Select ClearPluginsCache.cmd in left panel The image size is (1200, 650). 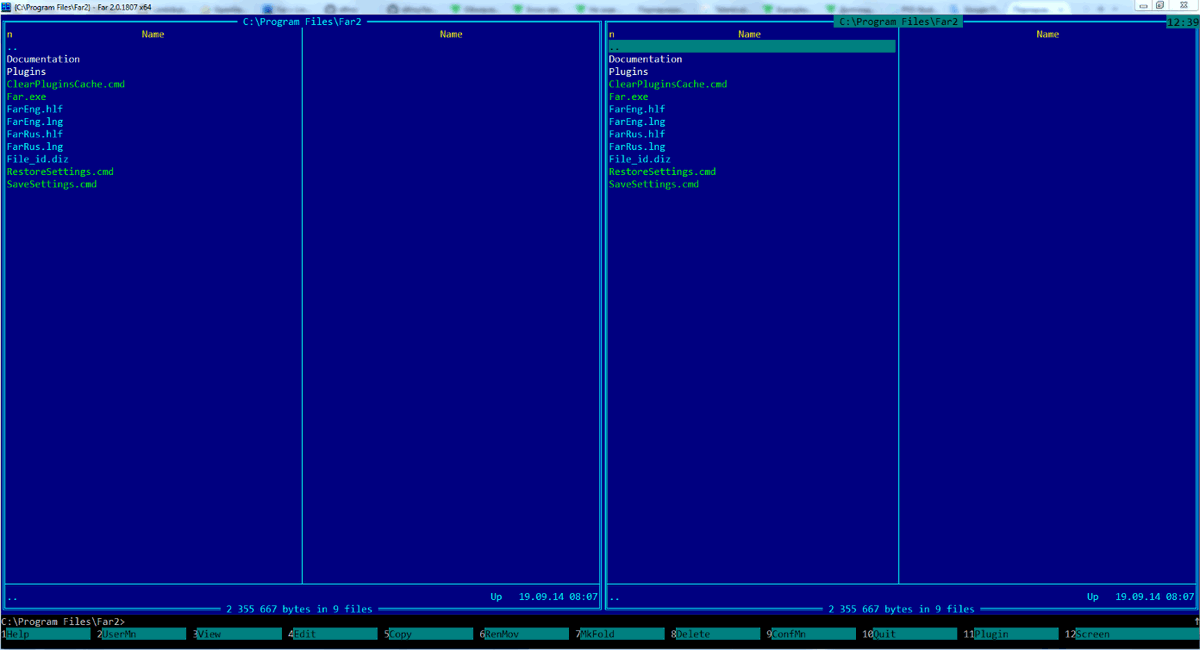66,84
